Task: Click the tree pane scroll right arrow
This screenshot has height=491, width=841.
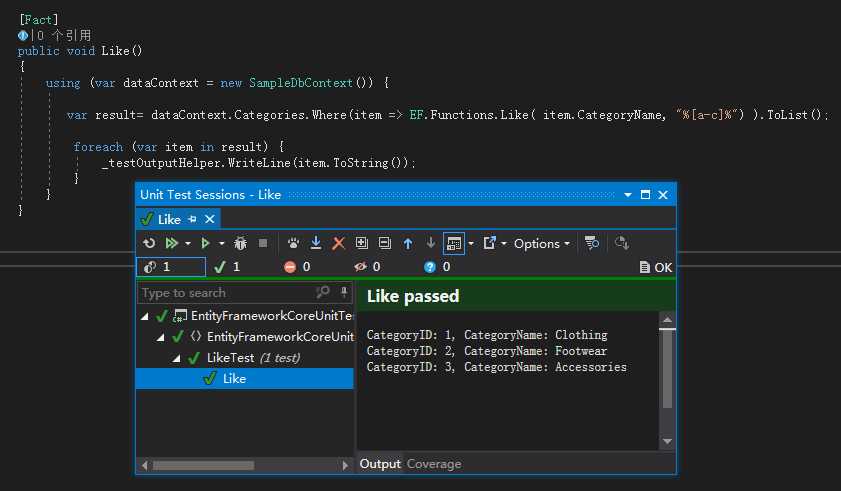Action: coord(345,465)
